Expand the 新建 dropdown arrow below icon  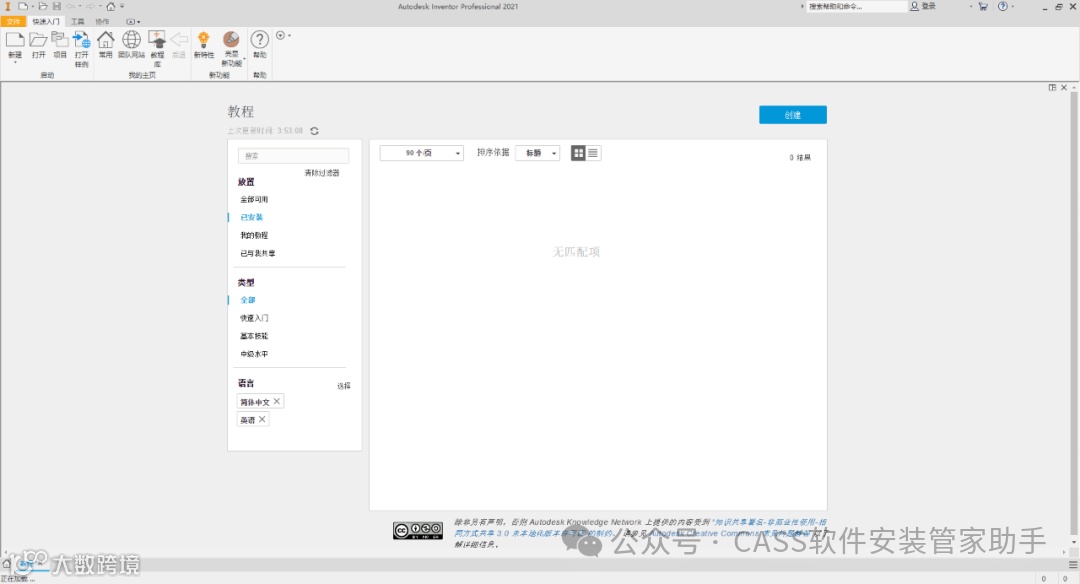14,63
